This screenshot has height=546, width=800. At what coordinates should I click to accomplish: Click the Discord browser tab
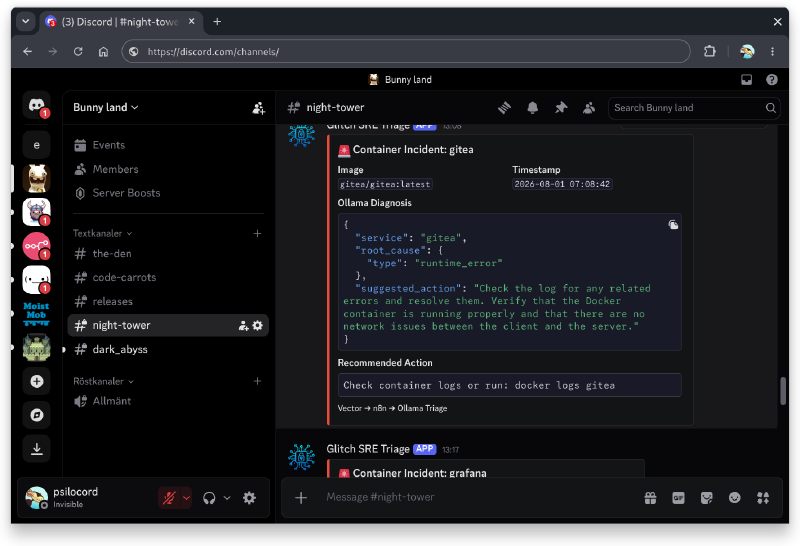[x=121, y=22]
